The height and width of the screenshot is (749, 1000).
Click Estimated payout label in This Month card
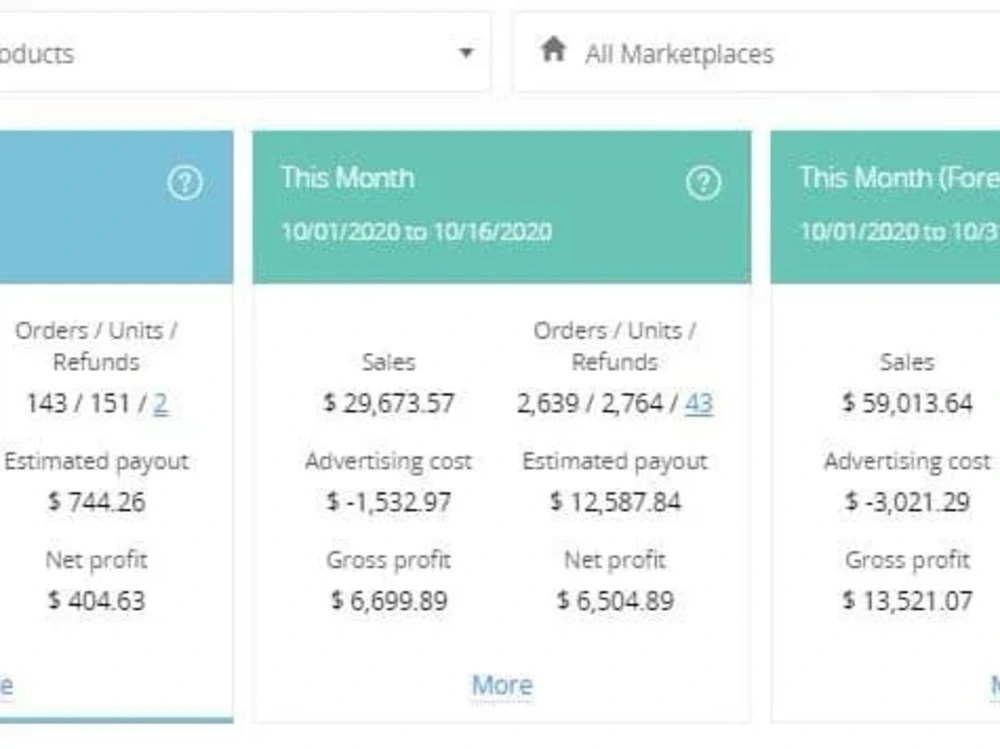[615, 461]
